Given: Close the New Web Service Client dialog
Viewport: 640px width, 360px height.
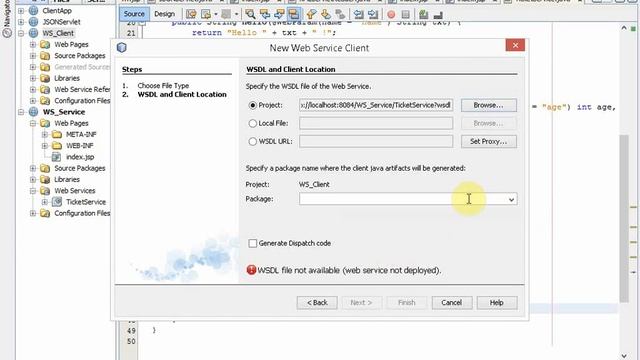Looking at the screenshot, I should pyautogui.click(x=515, y=45).
